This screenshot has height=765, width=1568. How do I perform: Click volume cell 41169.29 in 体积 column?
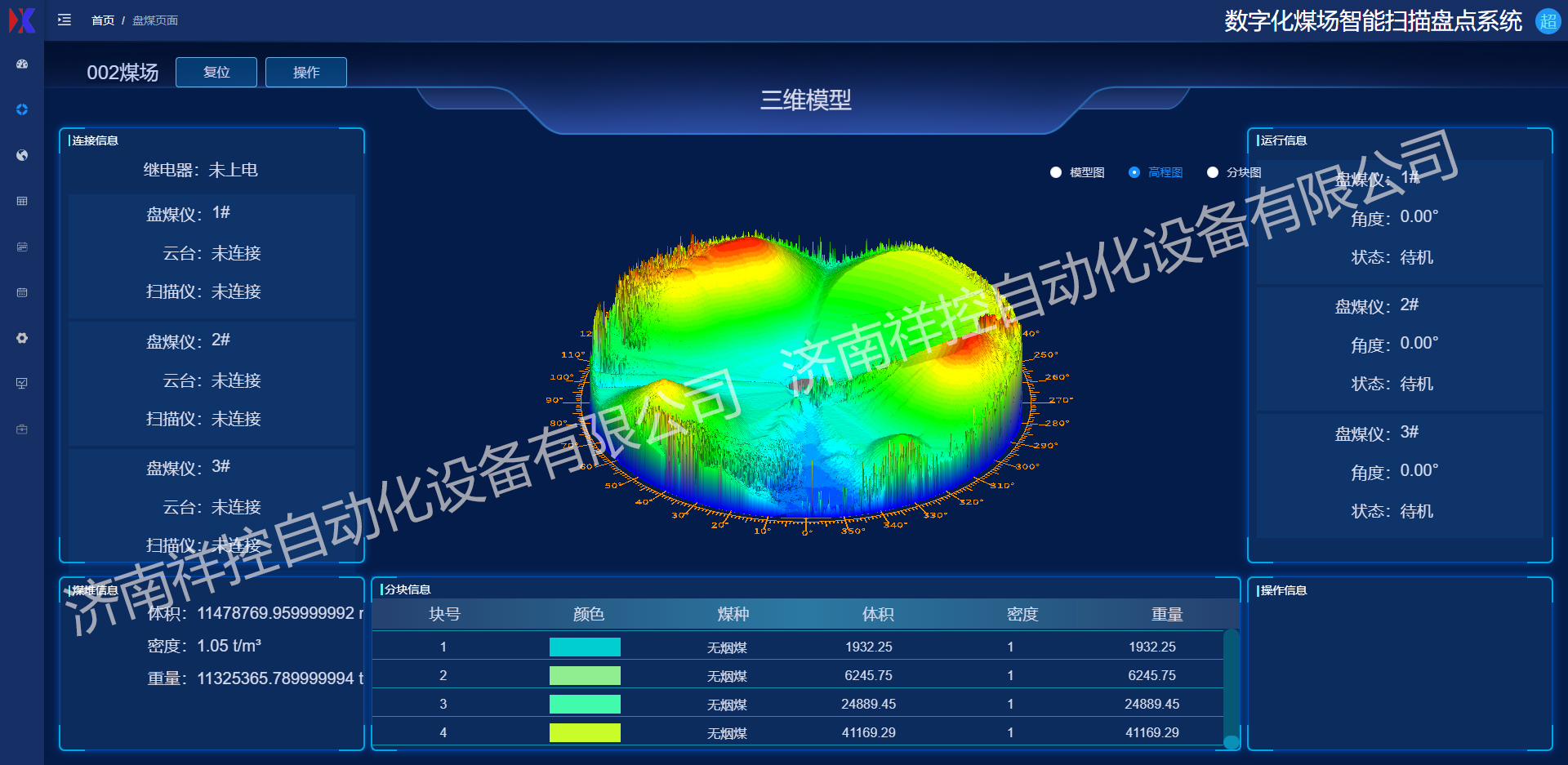(x=869, y=733)
